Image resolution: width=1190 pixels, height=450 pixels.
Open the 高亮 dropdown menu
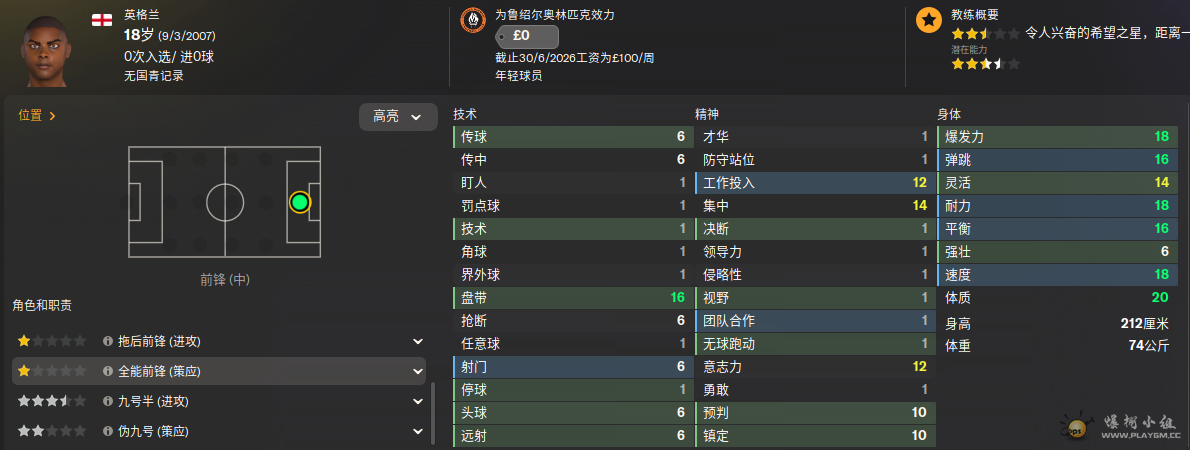[x=398, y=117]
